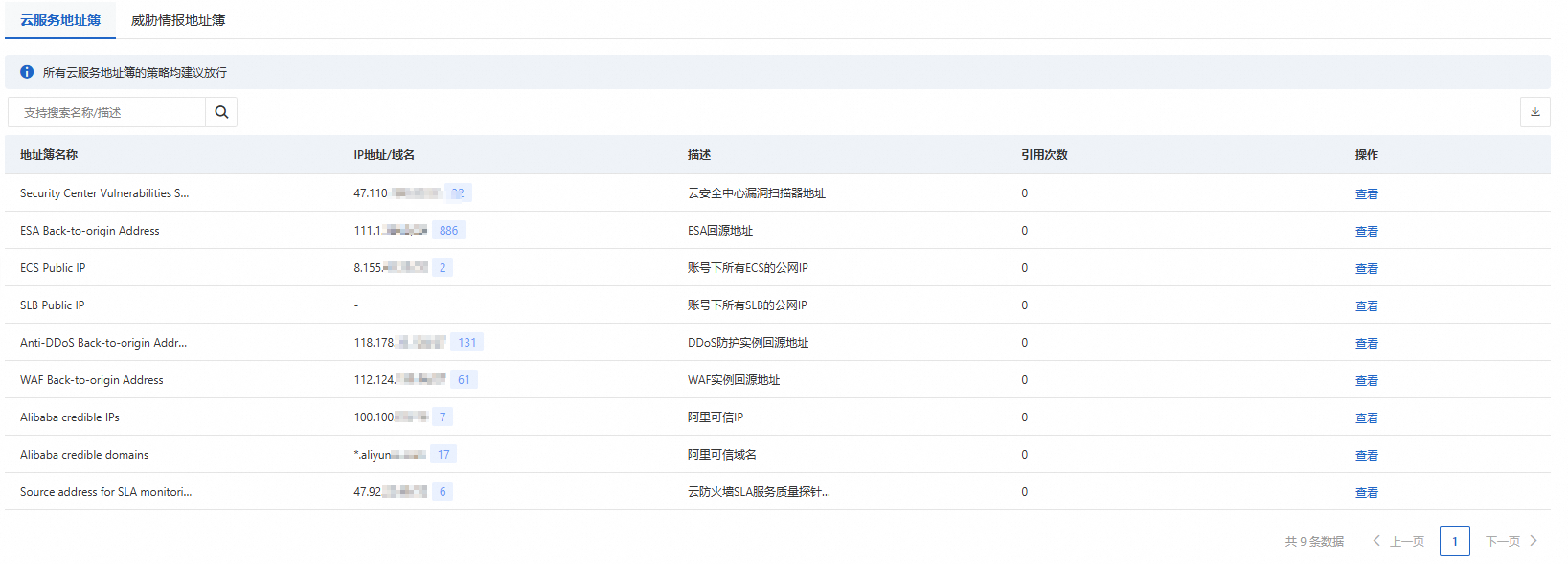Go to next page arrow
Viewport: 1568px width, 564px height.
(x=1534, y=541)
